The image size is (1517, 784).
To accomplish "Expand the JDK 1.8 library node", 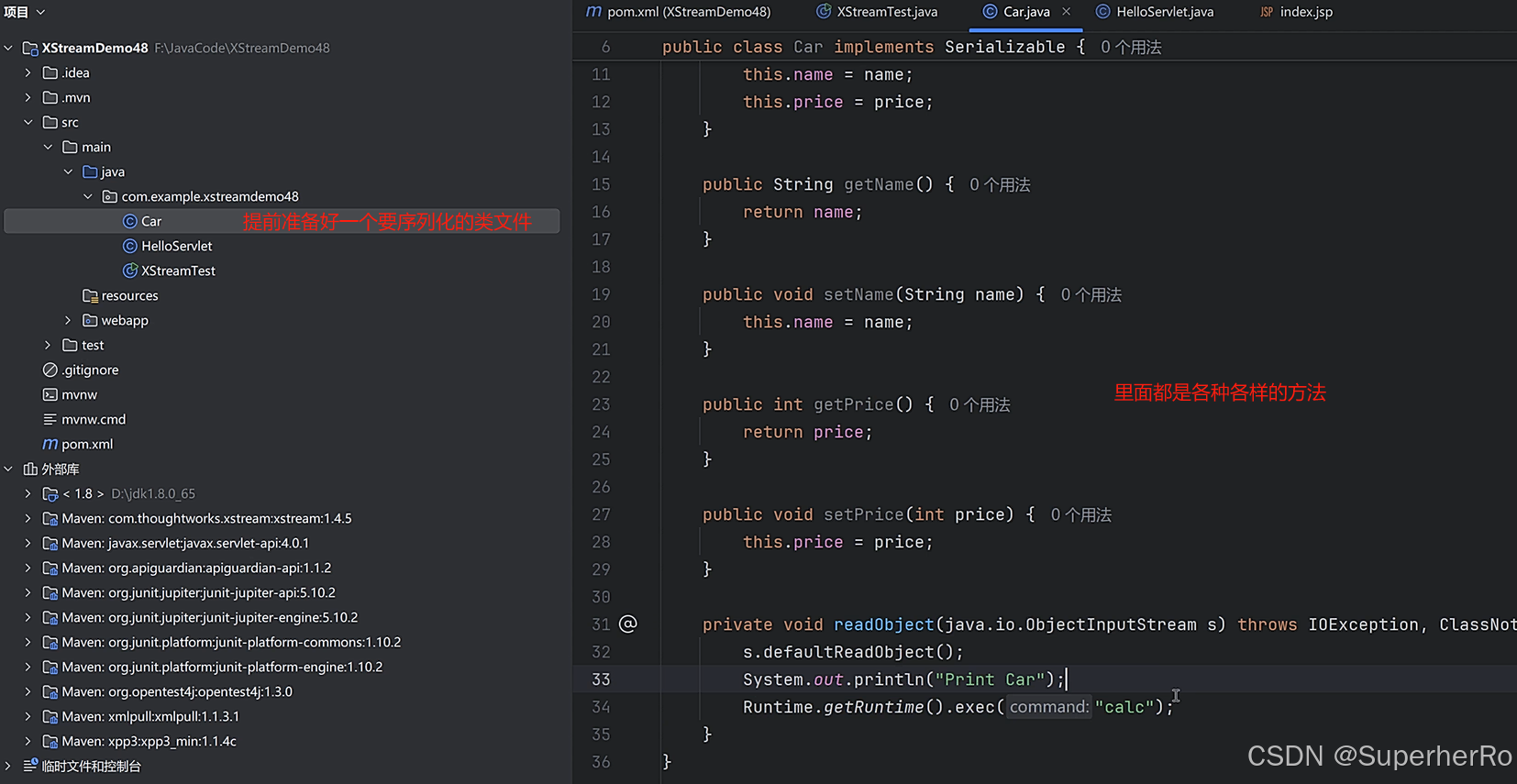I will pos(28,493).
